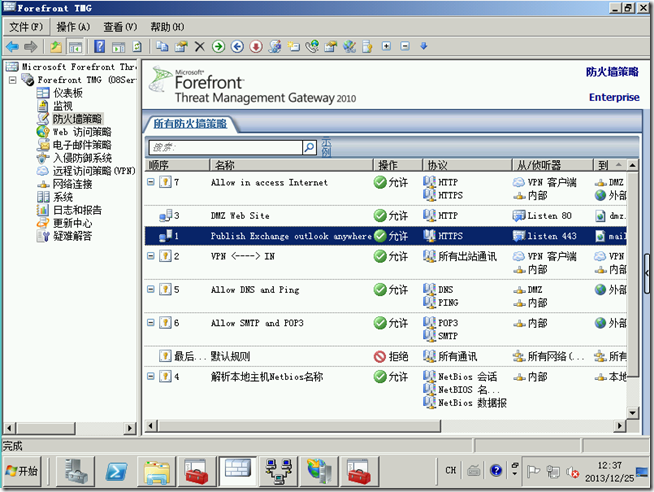This screenshot has height=492, width=654.
Task: Click the blue help tray icon
Action: point(496,471)
